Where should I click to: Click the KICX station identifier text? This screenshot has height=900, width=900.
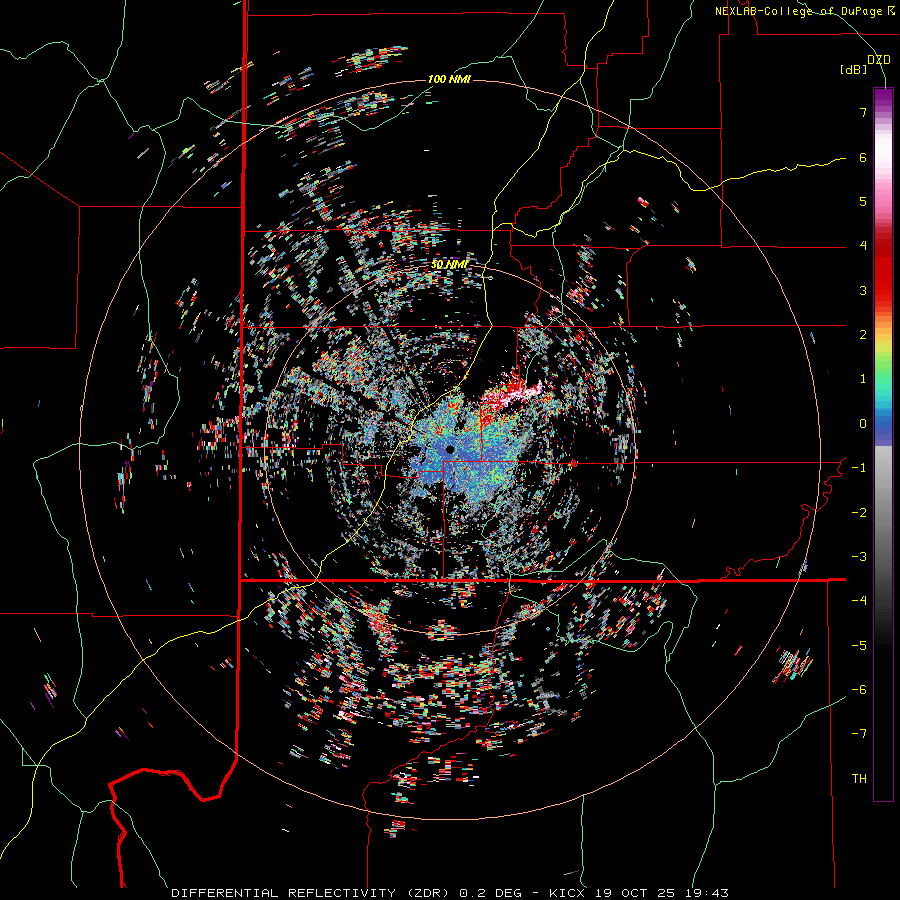pos(568,893)
